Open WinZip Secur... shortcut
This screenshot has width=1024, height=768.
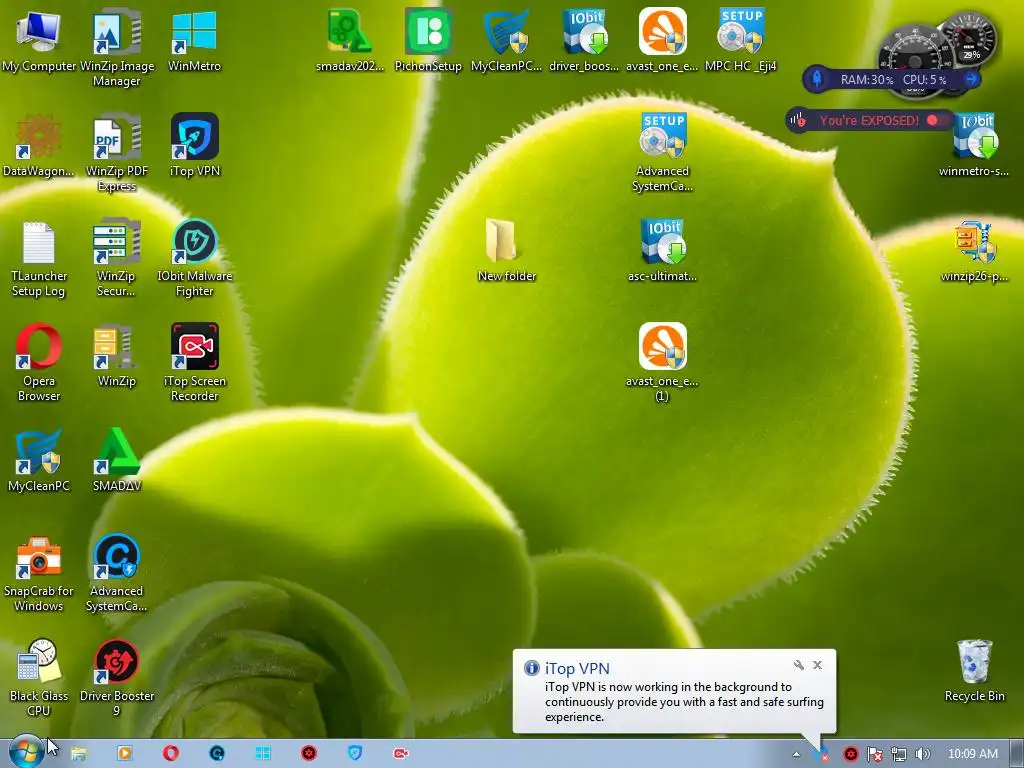116,259
